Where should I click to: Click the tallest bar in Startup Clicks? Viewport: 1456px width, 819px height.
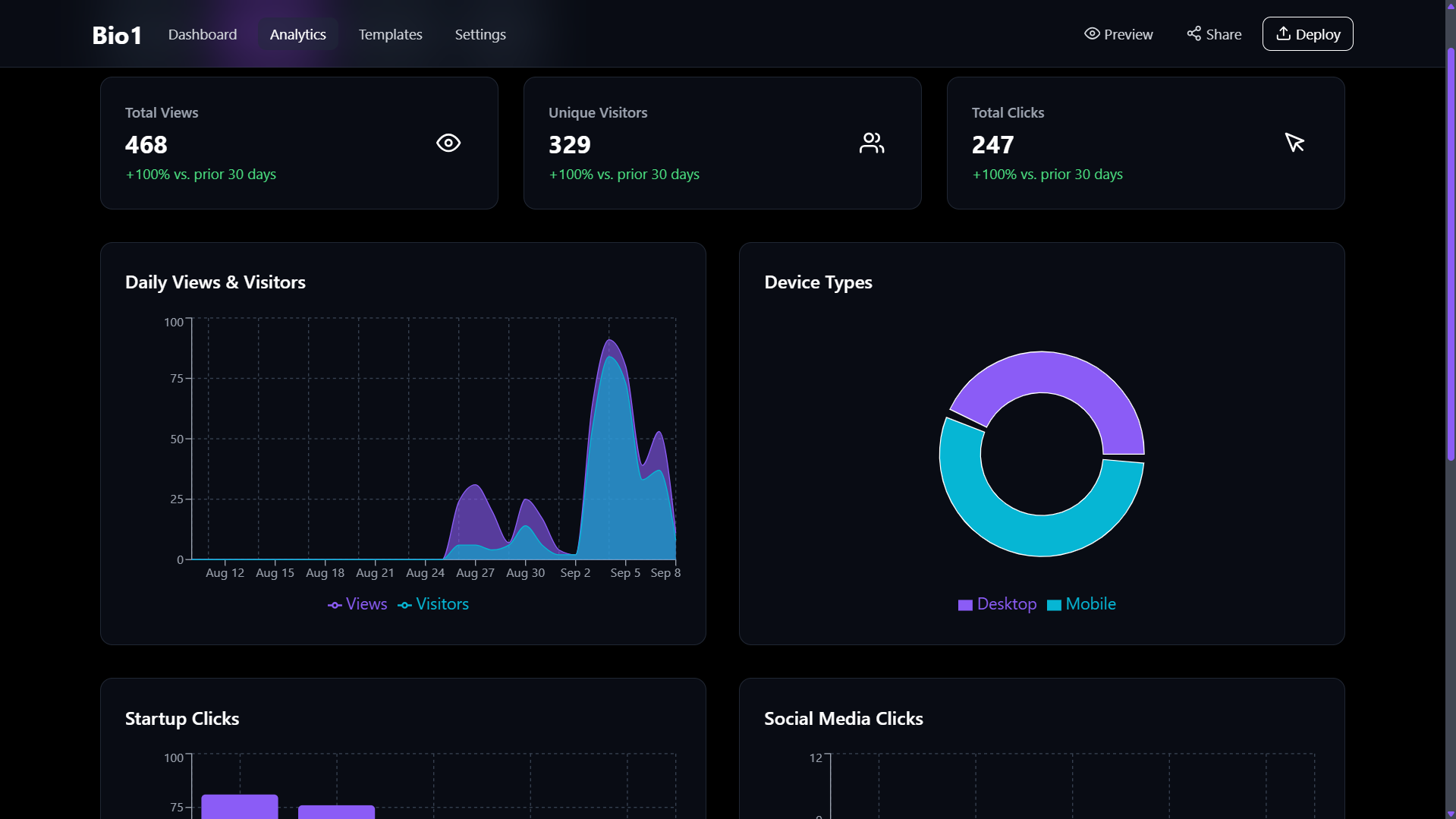pos(240,806)
